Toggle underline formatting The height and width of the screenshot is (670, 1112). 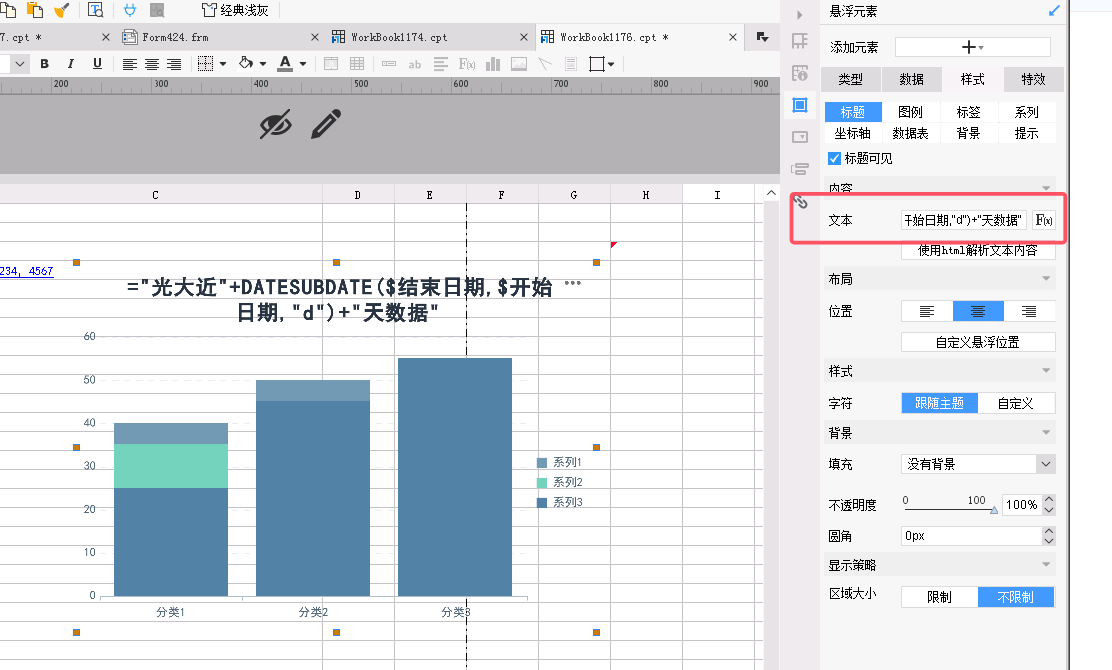(97, 64)
